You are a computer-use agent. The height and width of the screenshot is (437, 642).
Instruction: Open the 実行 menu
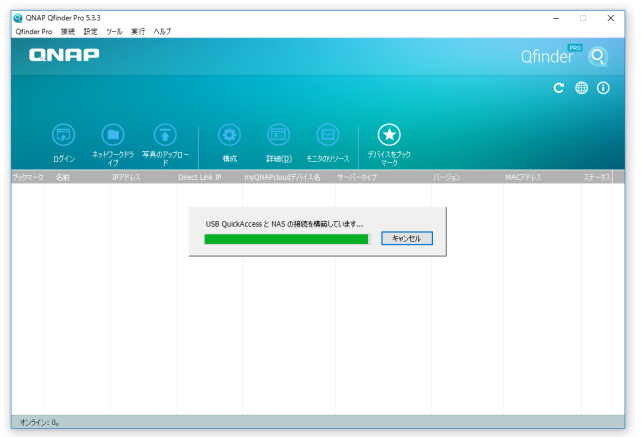(x=138, y=32)
